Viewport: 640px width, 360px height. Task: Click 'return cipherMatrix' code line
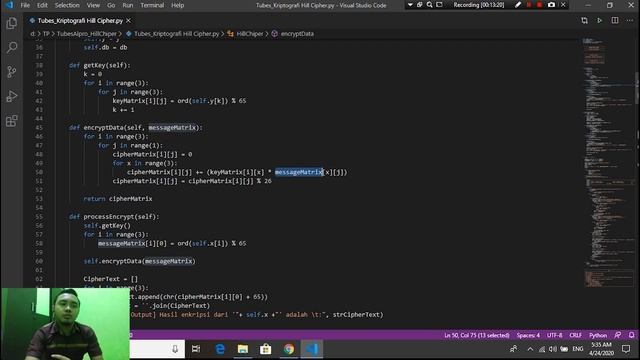[x=118, y=199]
